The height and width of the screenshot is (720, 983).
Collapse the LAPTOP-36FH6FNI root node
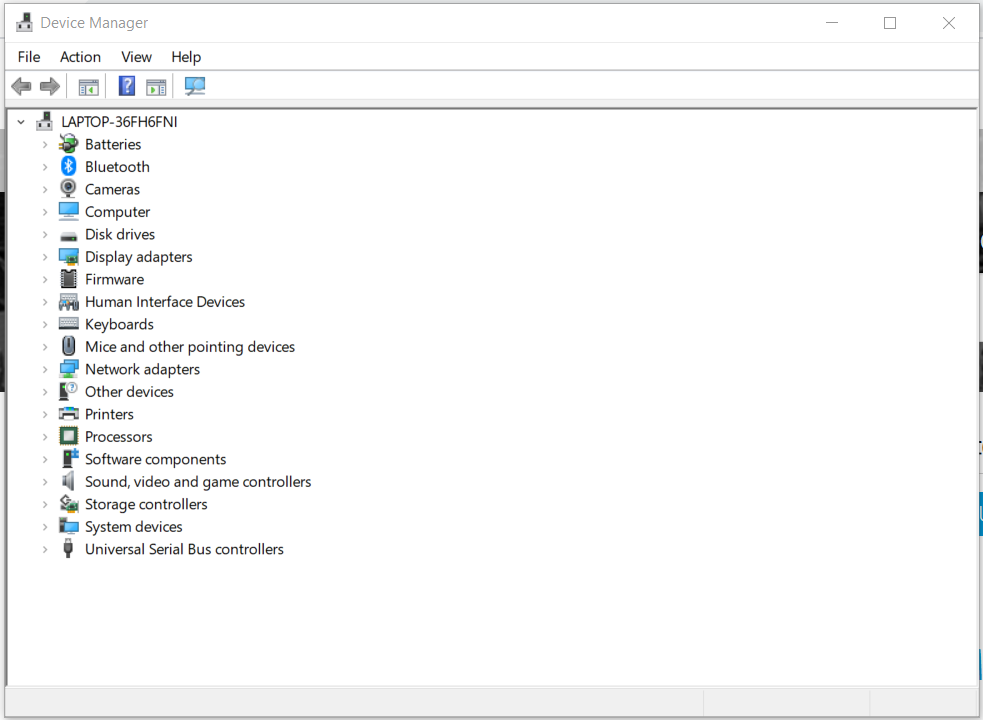(x=21, y=121)
